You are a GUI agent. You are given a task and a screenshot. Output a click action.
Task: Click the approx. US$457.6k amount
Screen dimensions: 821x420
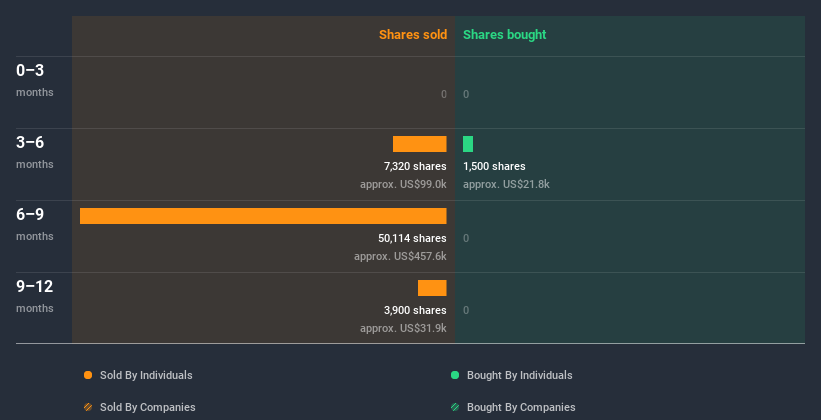click(x=401, y=257)
